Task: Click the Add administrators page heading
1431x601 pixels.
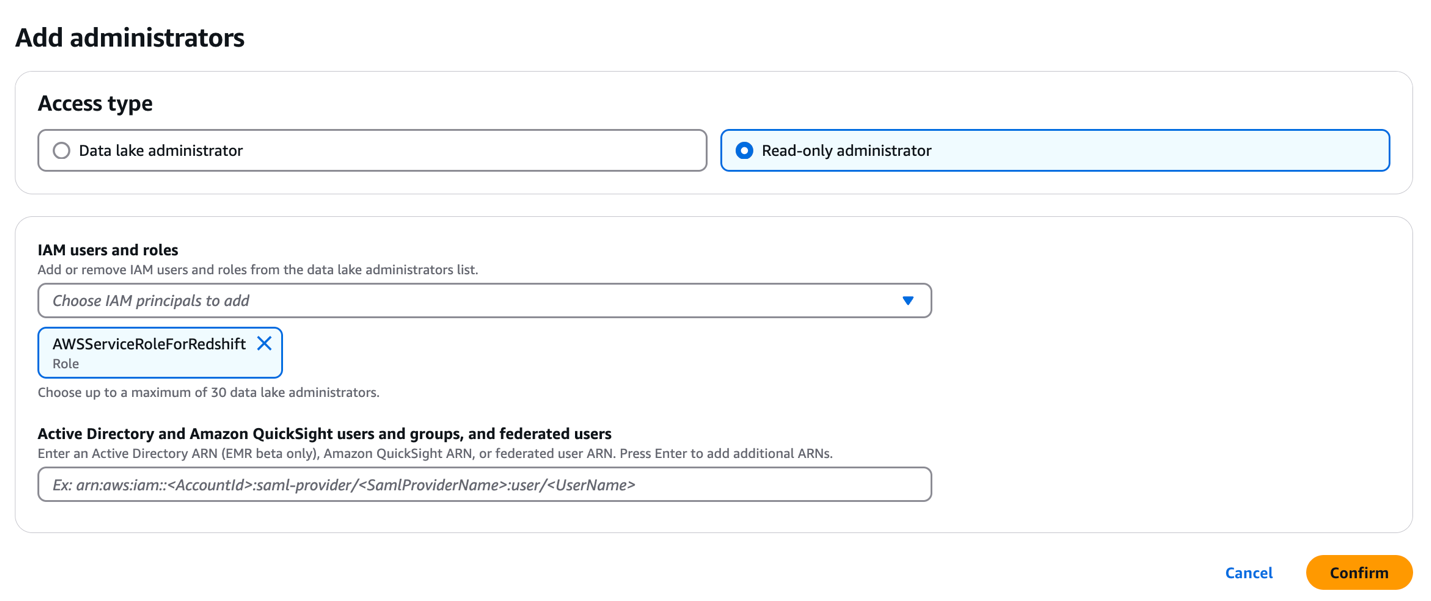Action: [x=130, y=38]
